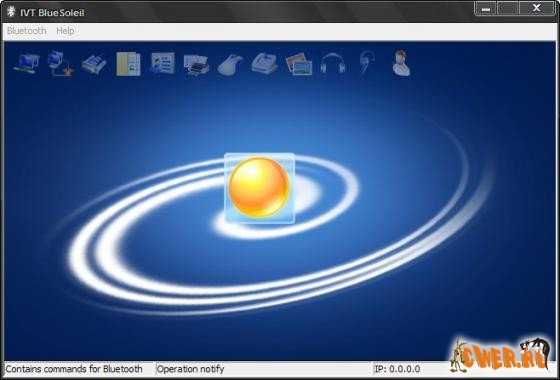This screenshot has width=560, height=380.
Task: Open the Help menu
Action: pyautogui.click(x=65, y=31)
